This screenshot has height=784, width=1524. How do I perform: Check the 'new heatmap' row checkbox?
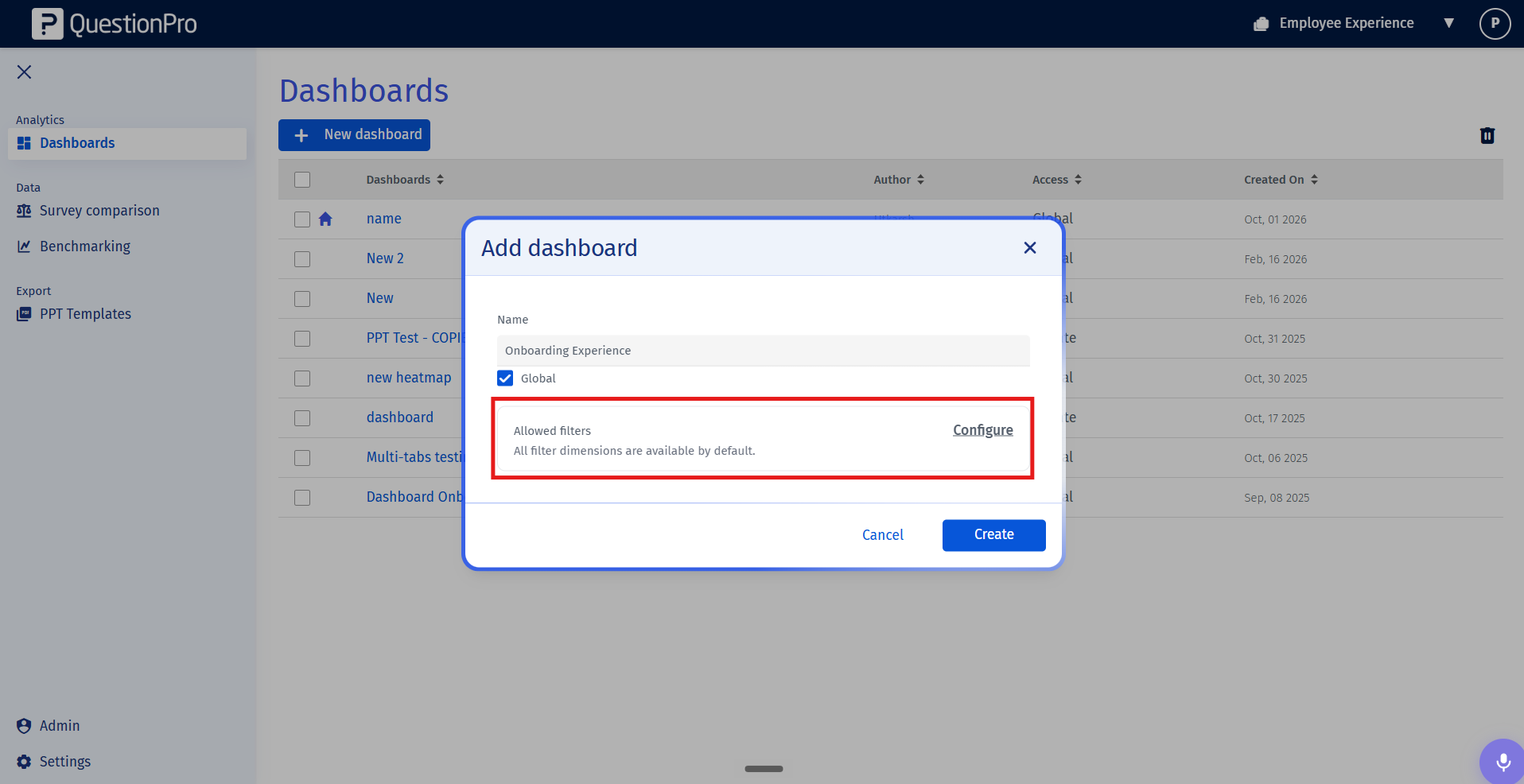[x=302, y=378]
